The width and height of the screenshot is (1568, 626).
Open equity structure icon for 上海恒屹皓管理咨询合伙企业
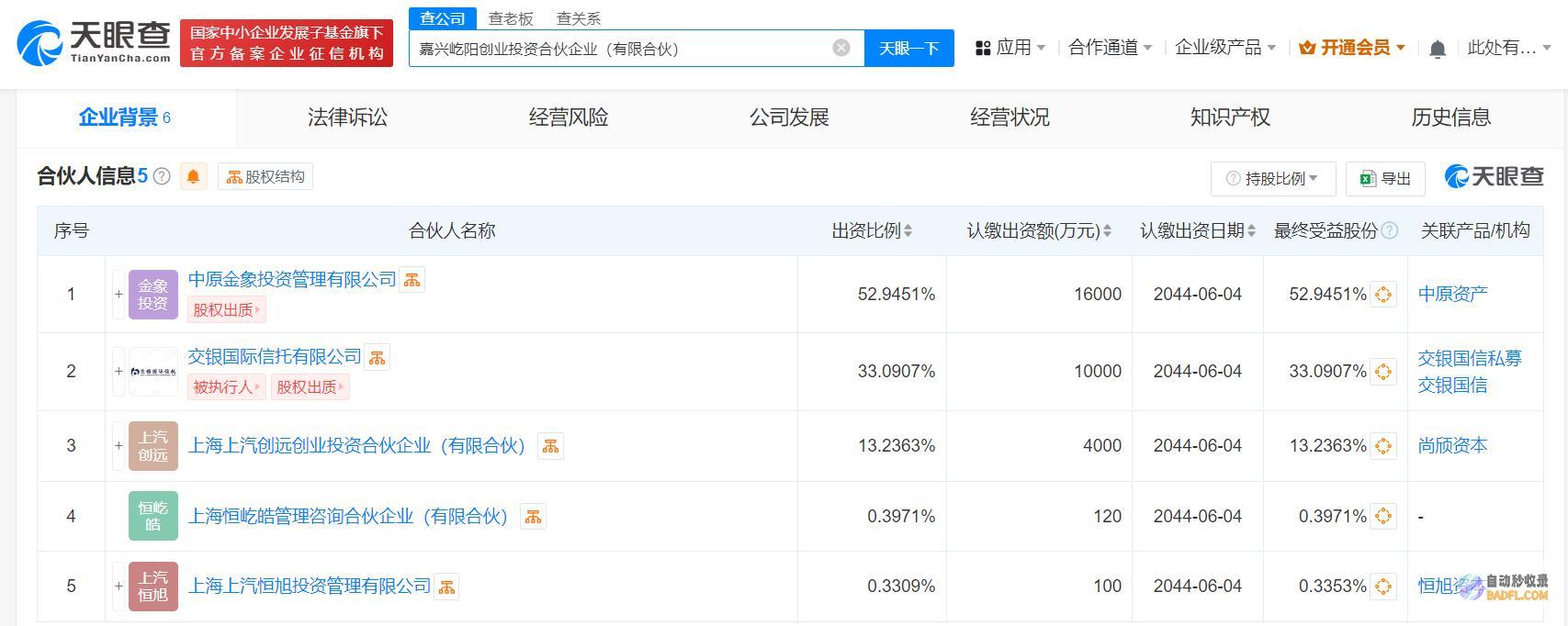(x=533, y=517)
